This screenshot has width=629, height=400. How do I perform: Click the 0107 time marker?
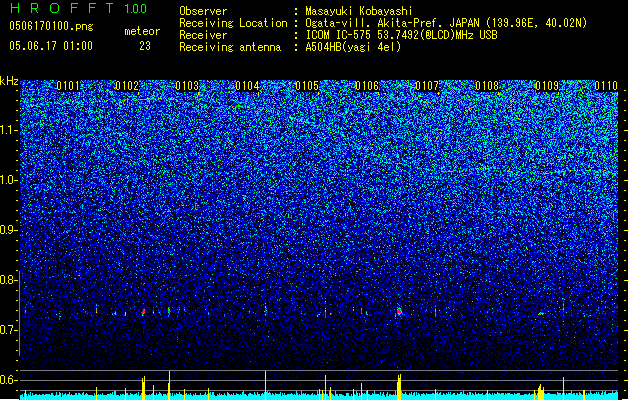[427, 86]
